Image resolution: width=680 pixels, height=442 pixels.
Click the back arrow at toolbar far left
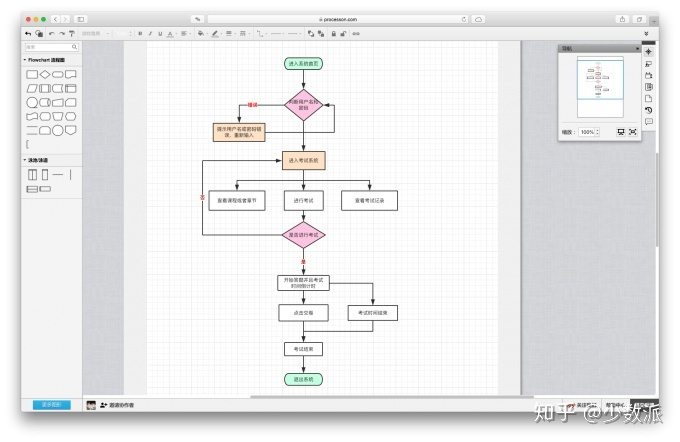coord(28,33)
